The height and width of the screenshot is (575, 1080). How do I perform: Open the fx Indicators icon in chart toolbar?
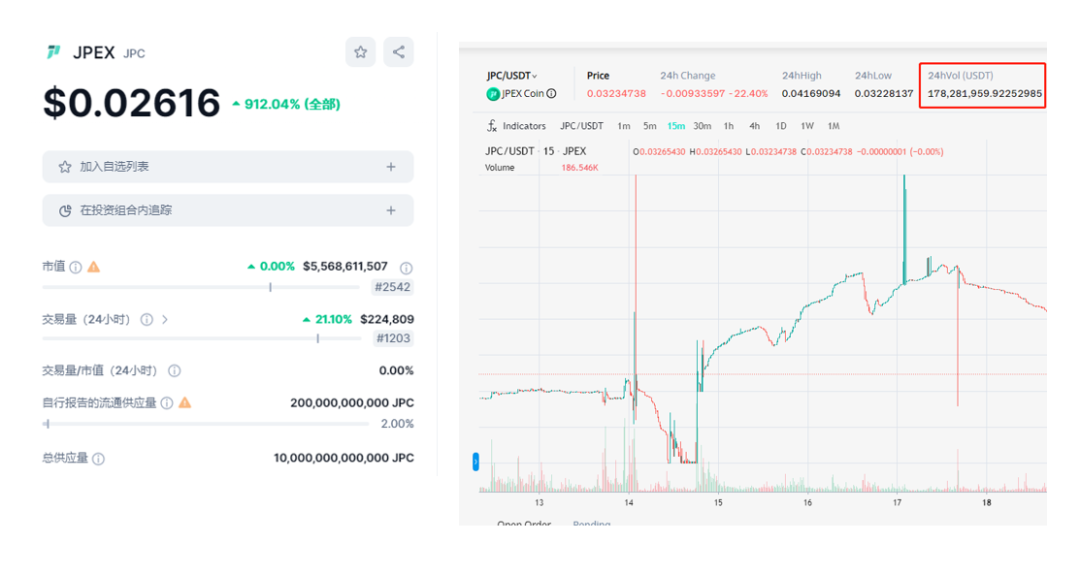[x=492, y=126]
